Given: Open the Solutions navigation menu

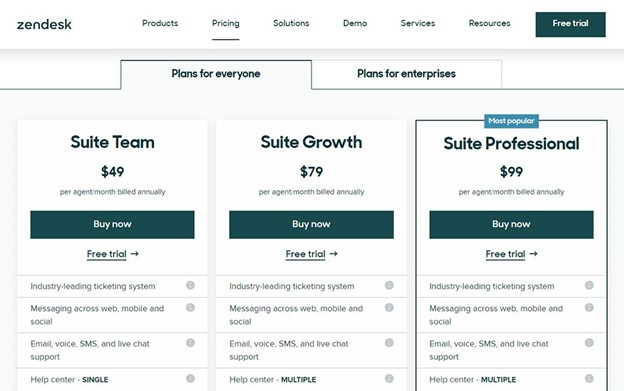Looking at the screenshot, I should click(x=291, y=23).
